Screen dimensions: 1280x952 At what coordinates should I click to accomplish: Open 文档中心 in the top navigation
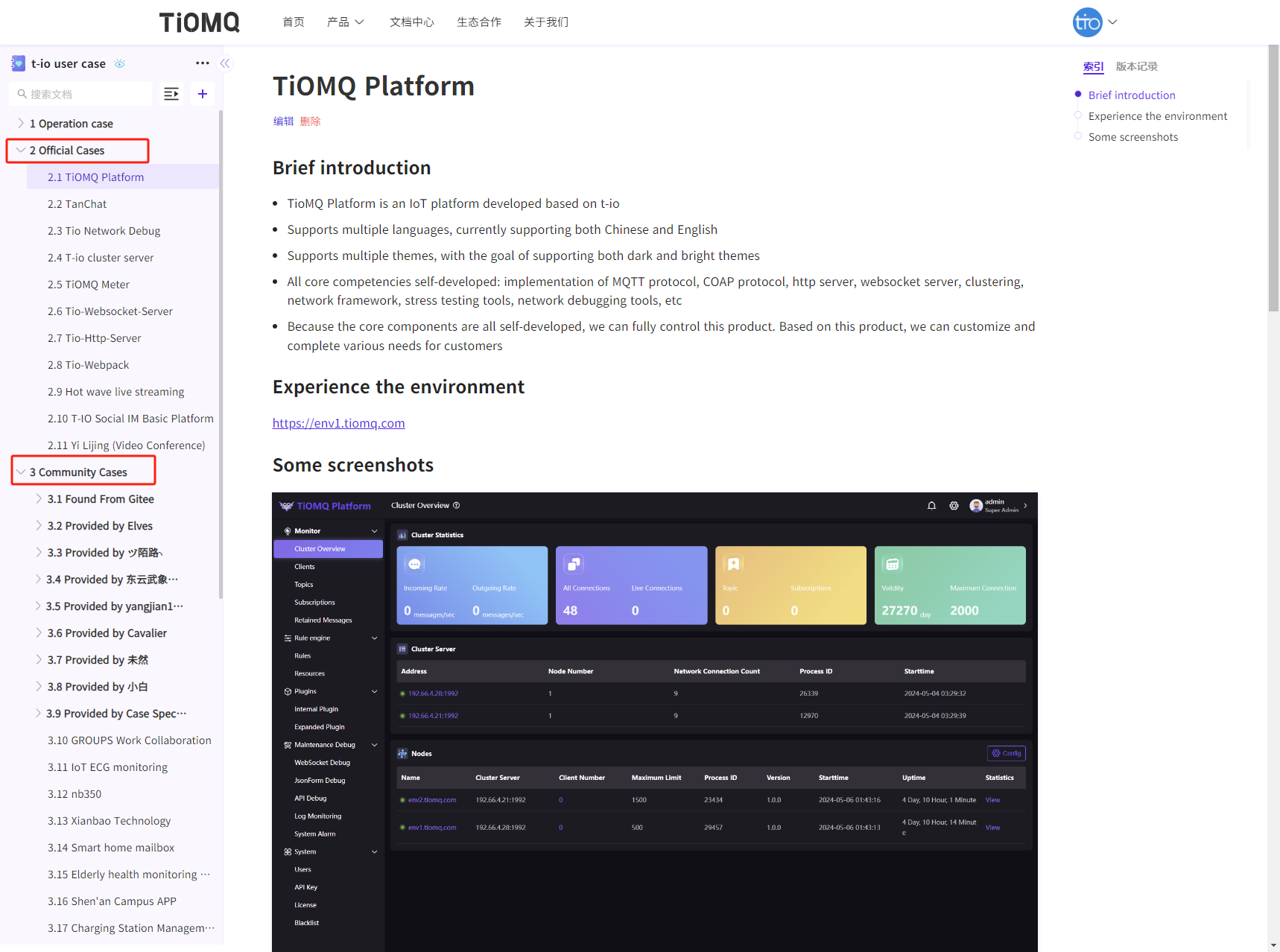click(412, 22)
